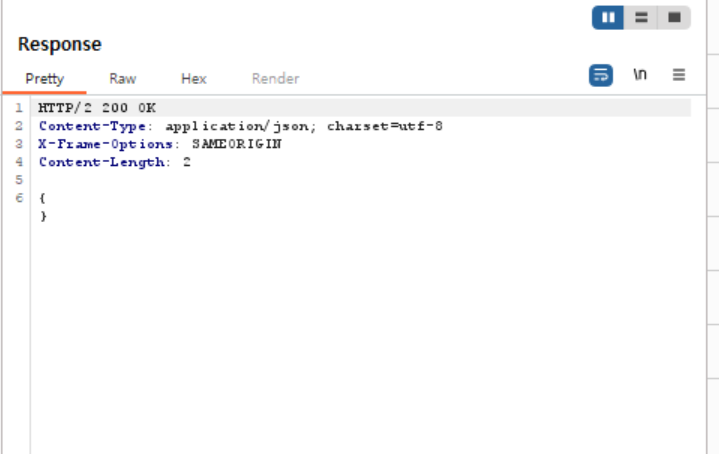Screen dimensions: 719x454
Task: Toggle show non-printable characters \n
Action: click(640, 74)
